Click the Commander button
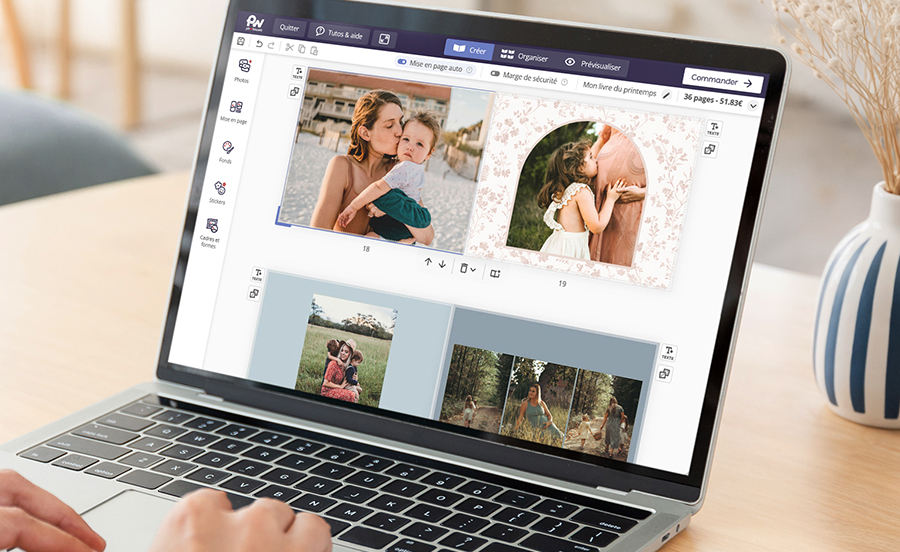The width and height of the screenshot is (900, 552). coord(722,82)
